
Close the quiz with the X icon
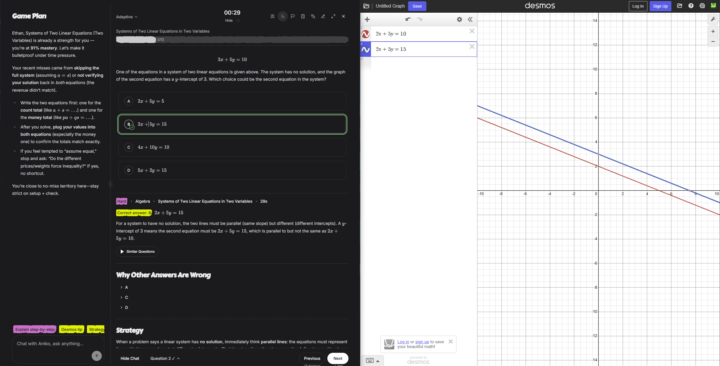[343, 17]
